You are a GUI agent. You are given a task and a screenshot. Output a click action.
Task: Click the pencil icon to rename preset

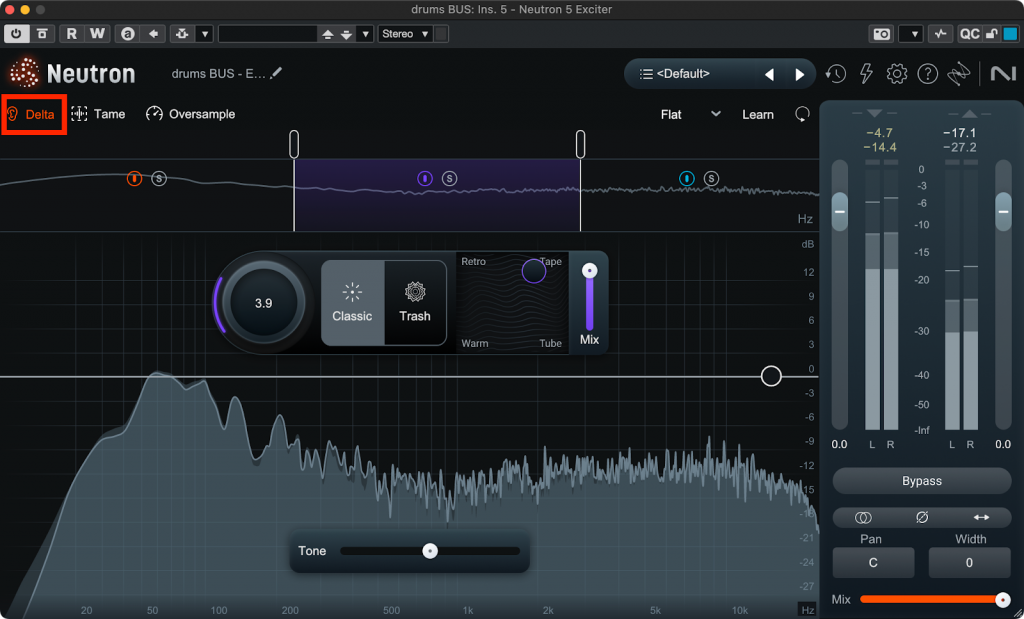[x=277, y=73]
